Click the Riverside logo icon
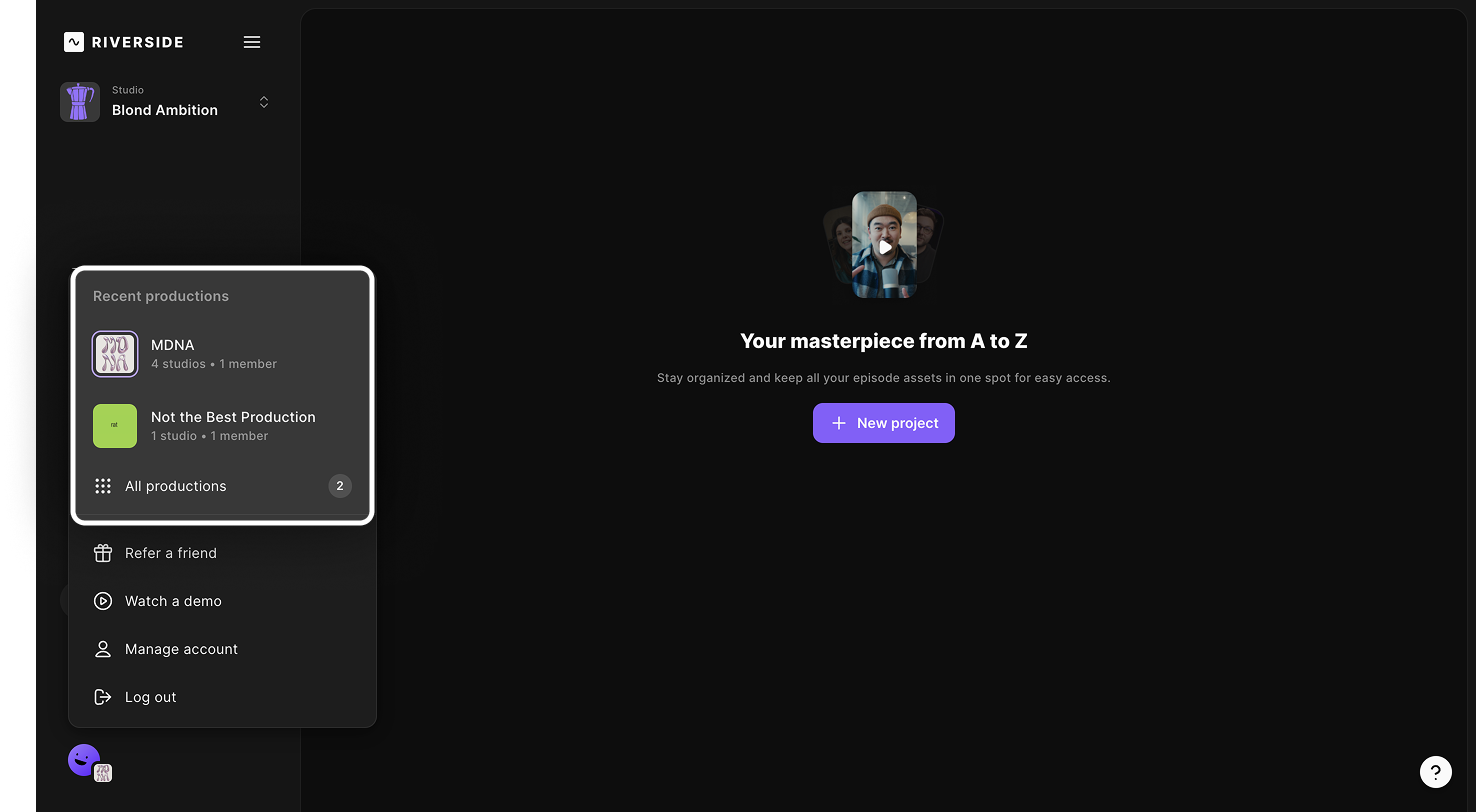This screenshot has height=812, width=1476. click(x=74, y=42)
